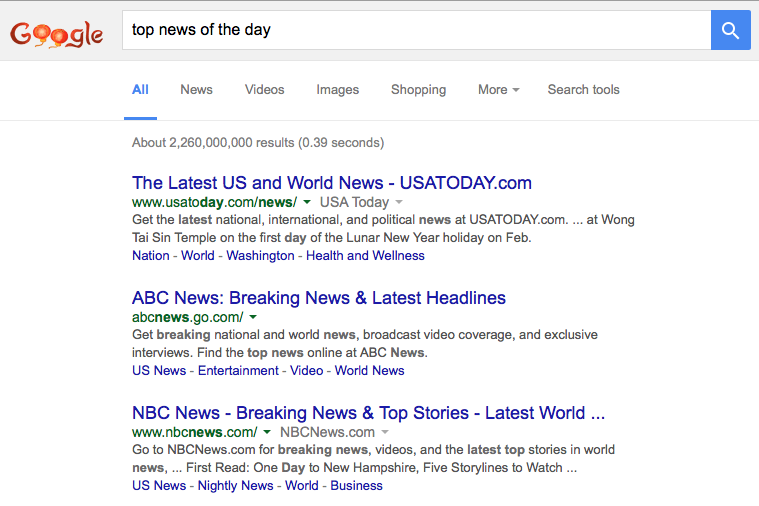Click the blue search magnifier button
The width and height of the screenshot is (759, 506).
(730, 30)
